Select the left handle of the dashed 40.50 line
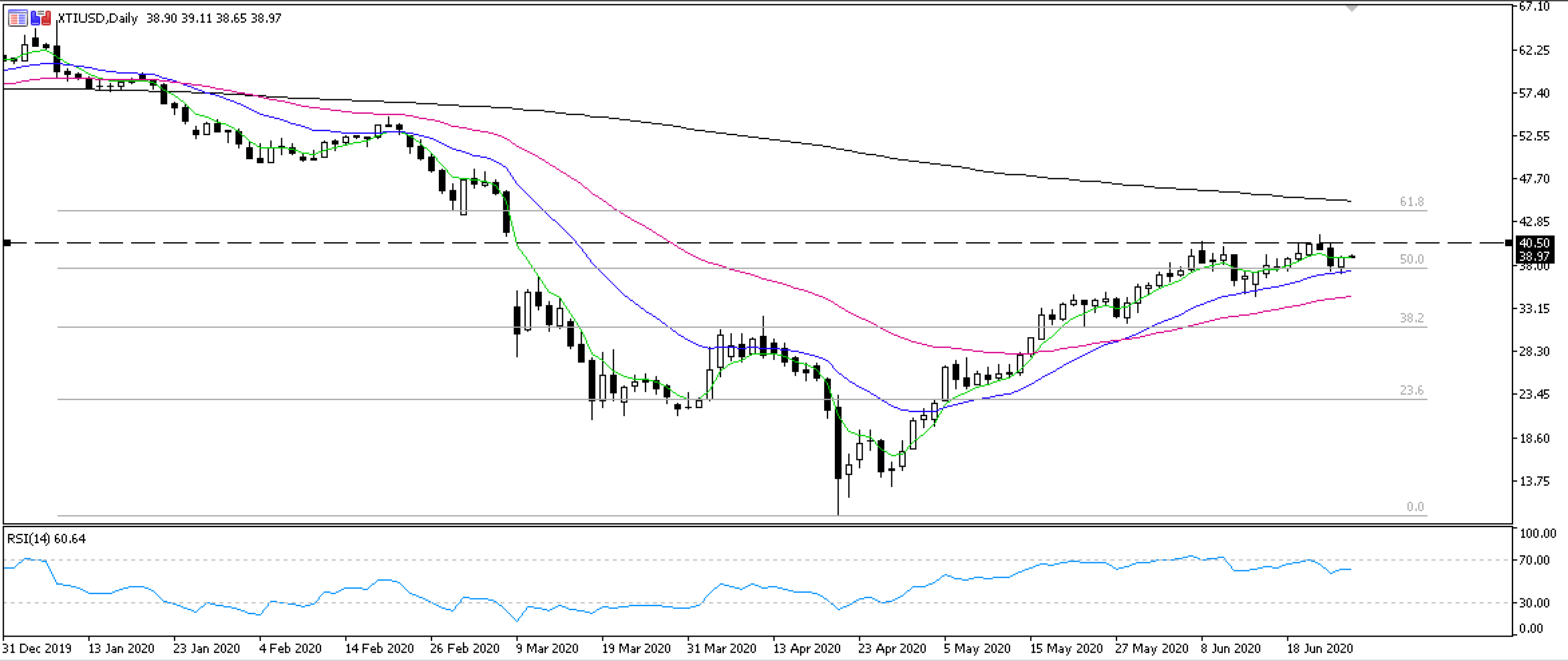 (x=7, y=243)
